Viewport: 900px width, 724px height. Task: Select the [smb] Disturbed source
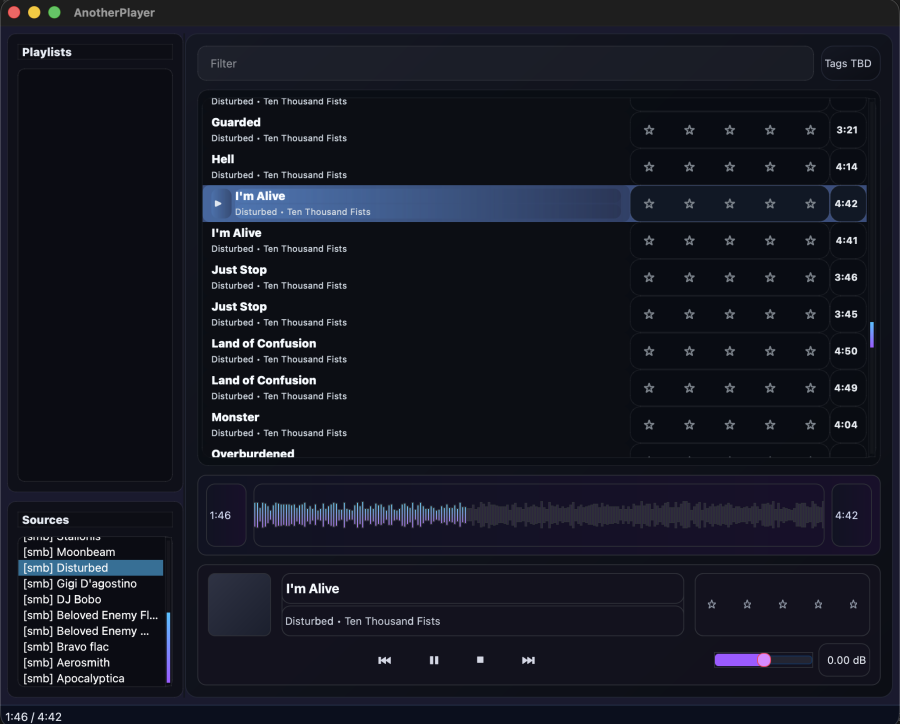coord(91,568)
